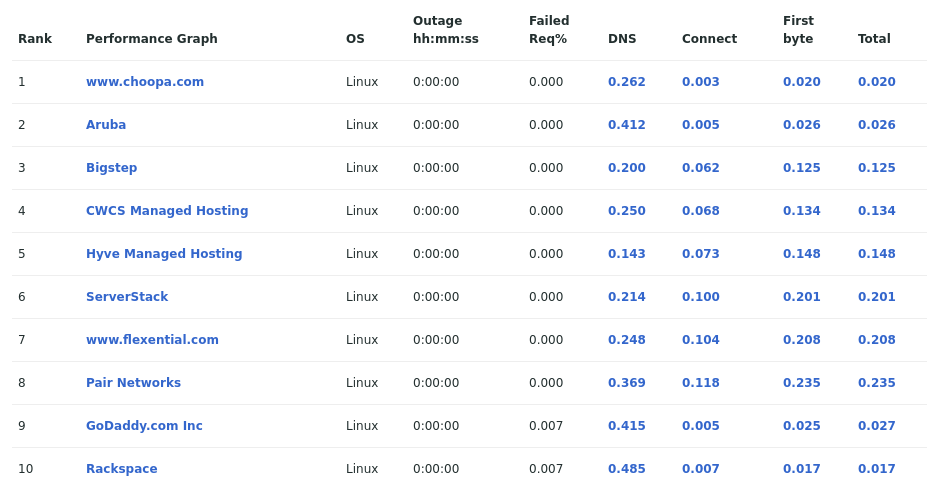This screenshot has width=939, height=490.
Task: Click First byte value 0.017 for Rackspace
Action: click(802, 469)
